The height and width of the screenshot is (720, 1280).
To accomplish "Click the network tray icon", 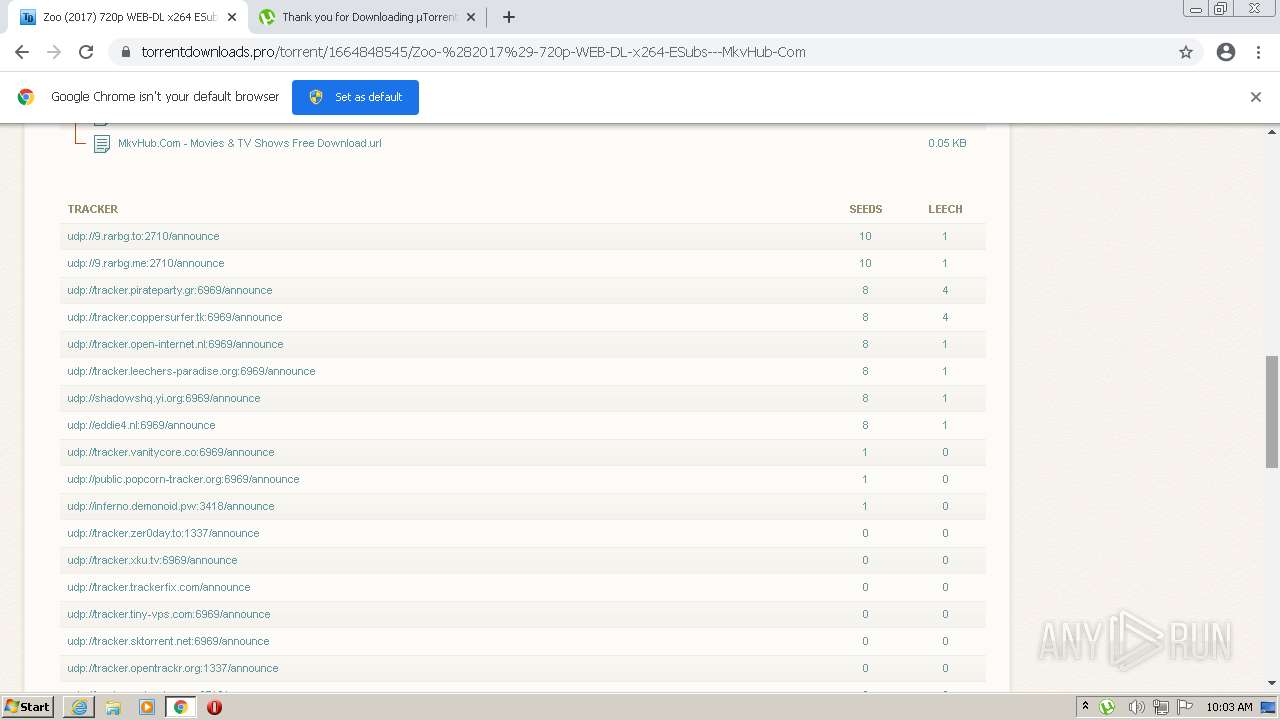I will [x=1160, y=707].
